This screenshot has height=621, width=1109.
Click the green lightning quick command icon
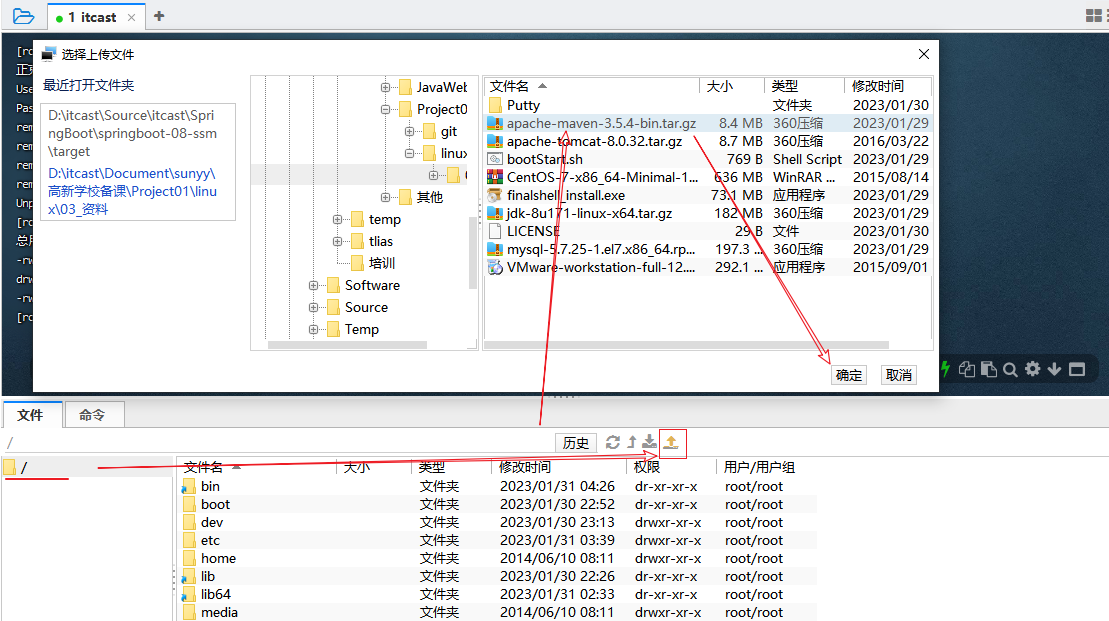click(945, 369)
